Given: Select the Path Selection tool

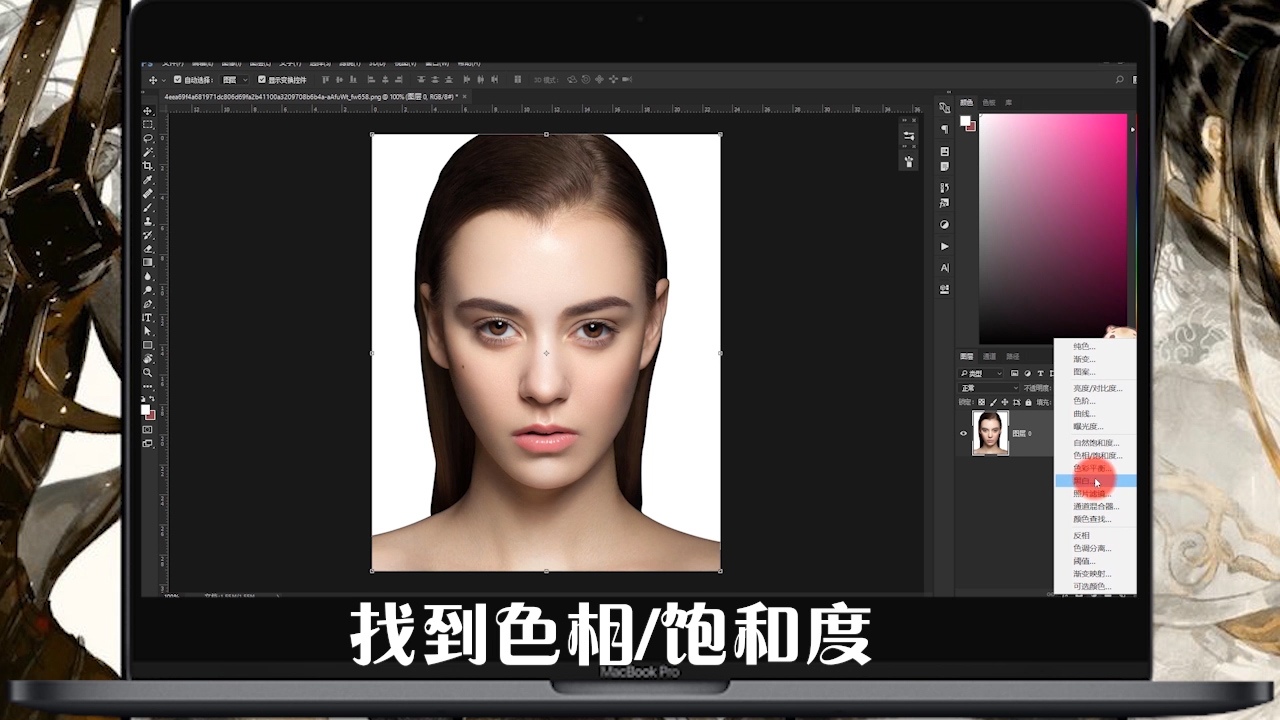Looking at the screenshot, I should coord(148,331).
